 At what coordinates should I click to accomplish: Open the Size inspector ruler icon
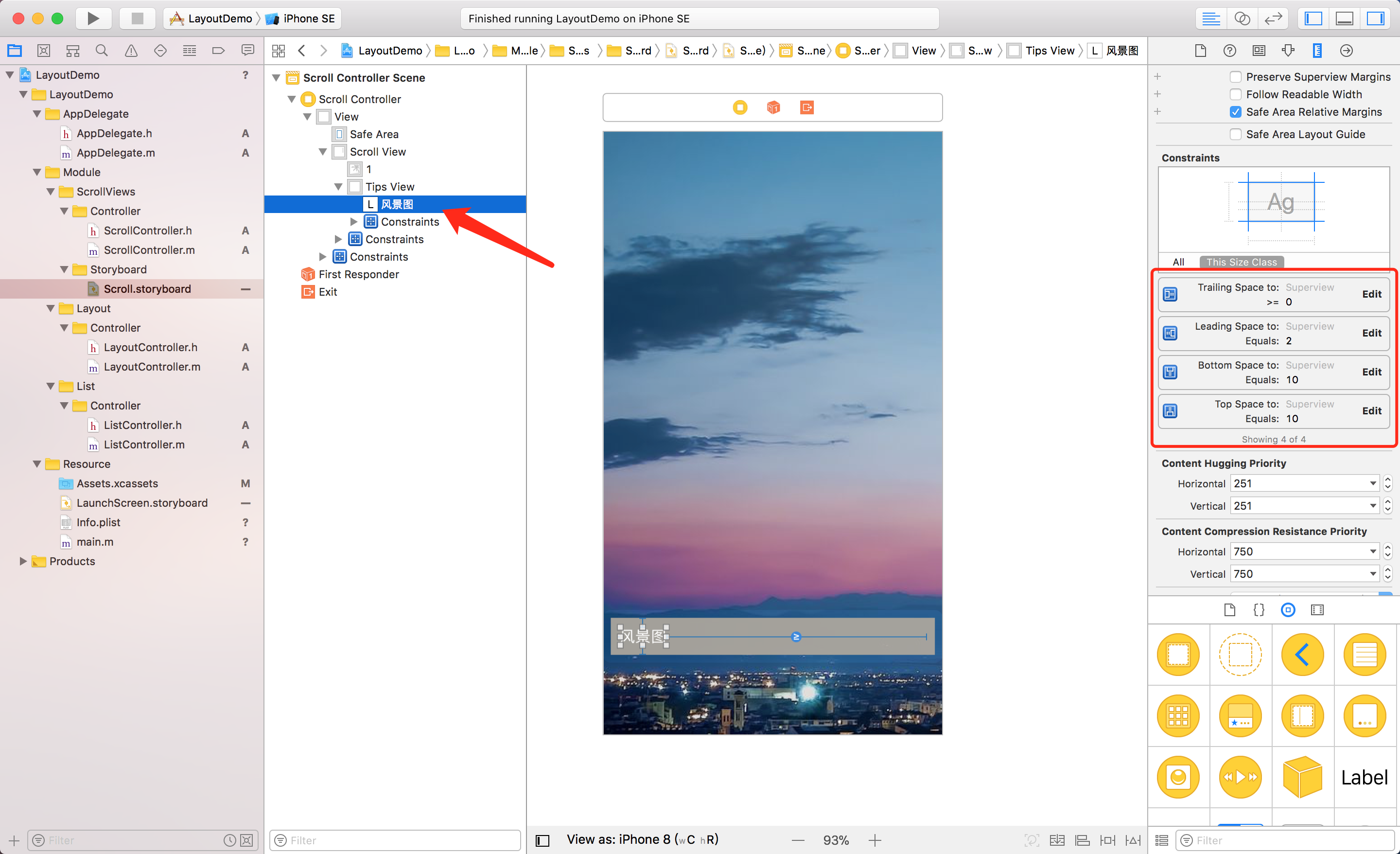1316,51
